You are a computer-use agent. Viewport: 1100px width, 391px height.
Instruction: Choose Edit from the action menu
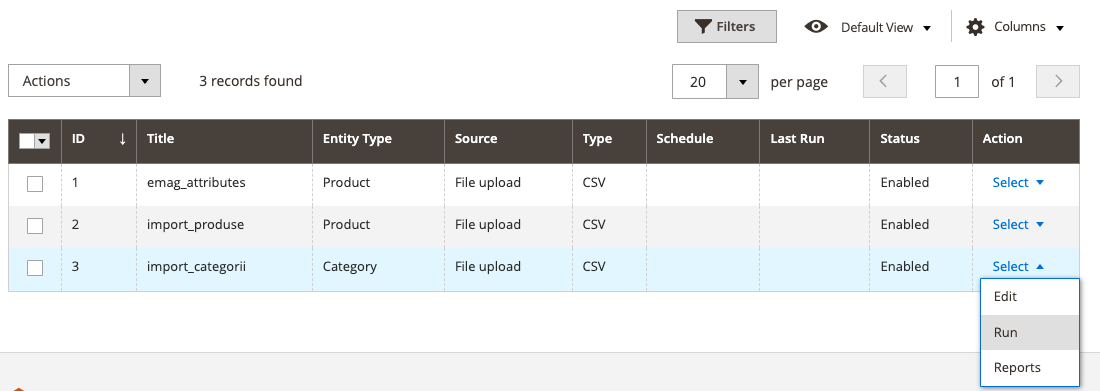click(x=1030, y=297)
